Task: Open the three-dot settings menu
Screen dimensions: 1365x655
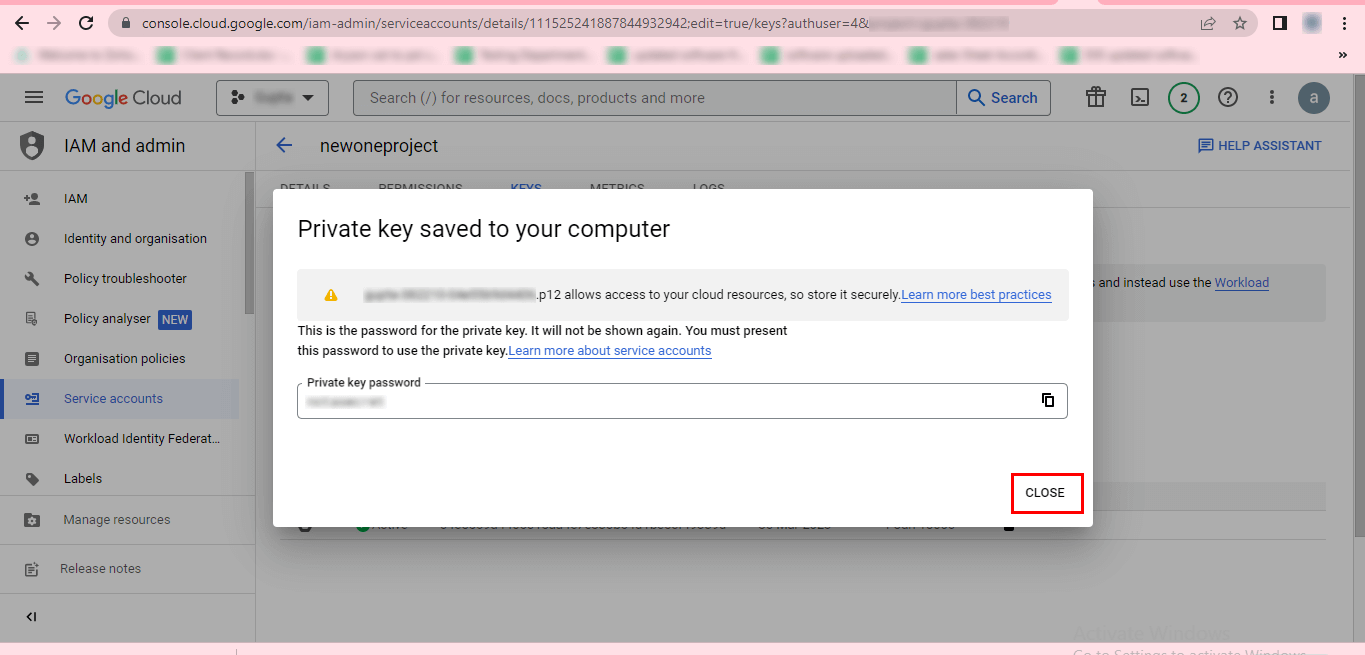Action: (x=1272, y=98)
